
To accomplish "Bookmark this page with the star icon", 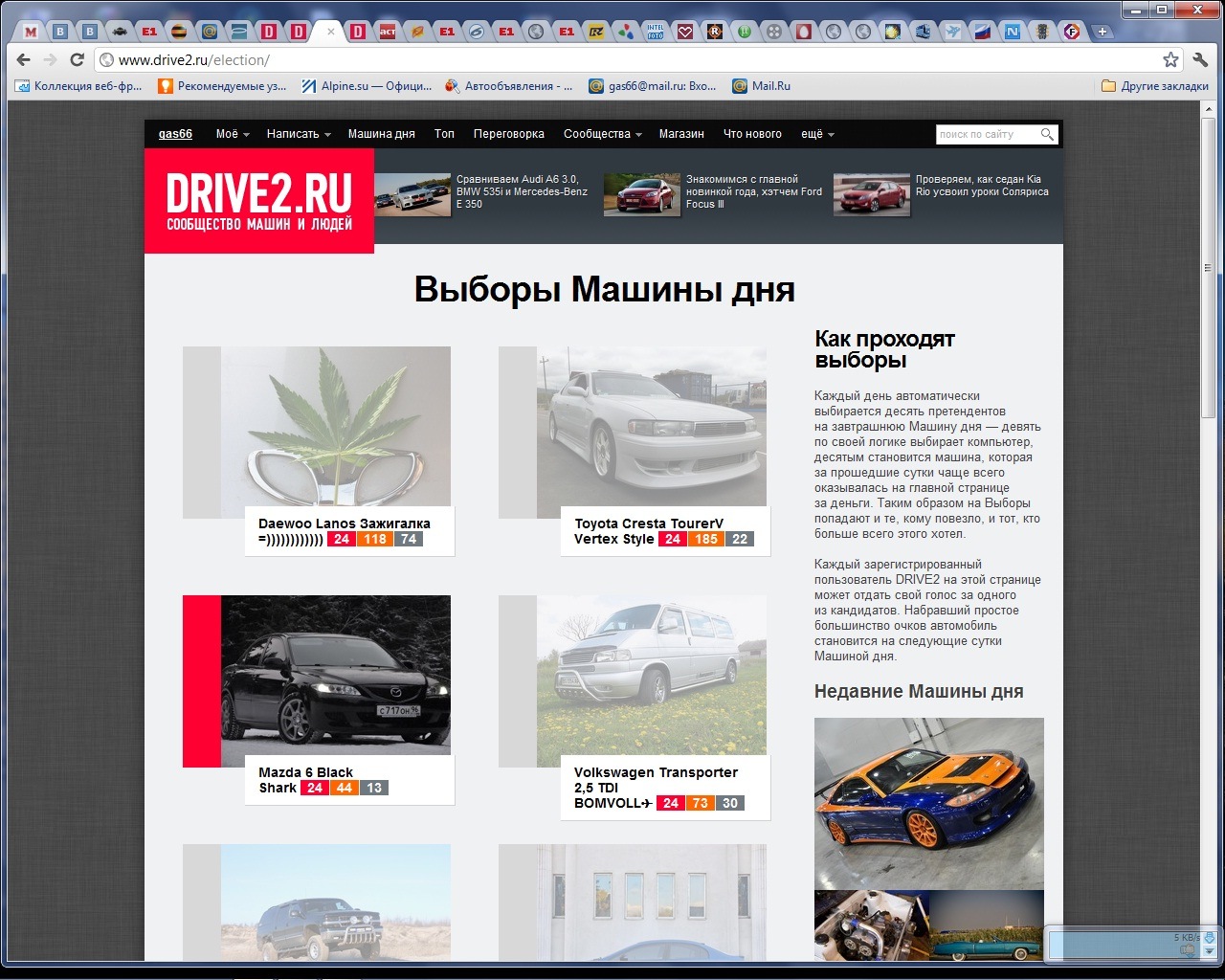I will pyautogui.click(x=1170, y=59).
